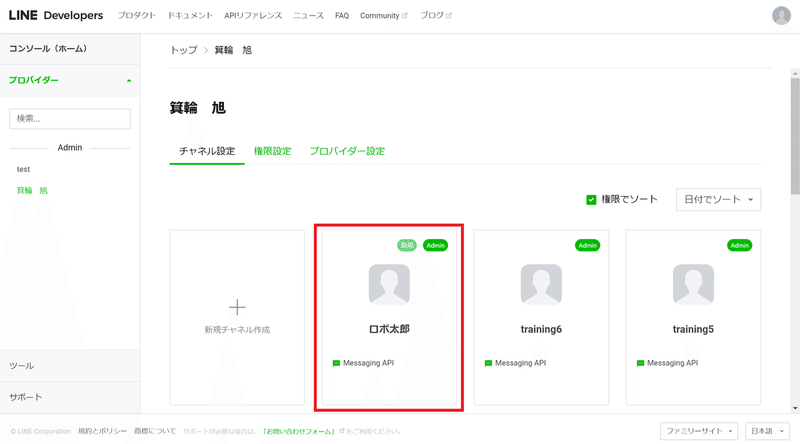Open the ロボ太郎 channel name
This screenshot has height=444, width=800.
pos(389,329)
